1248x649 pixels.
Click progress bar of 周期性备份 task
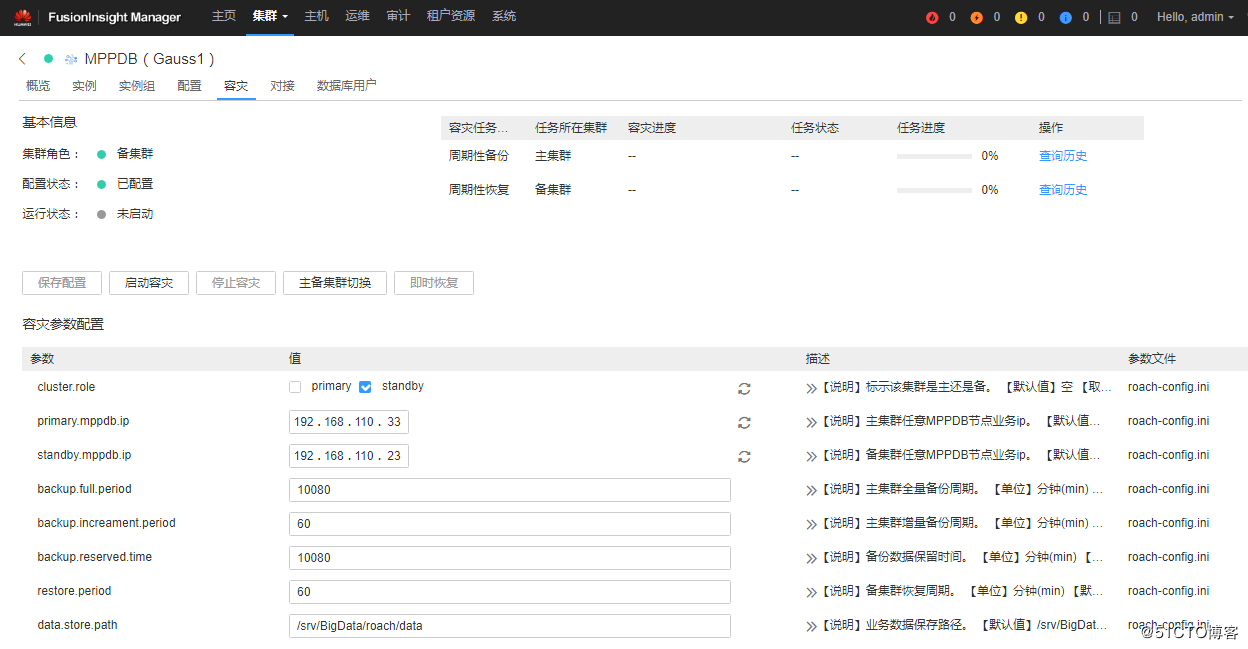point(934,157)
